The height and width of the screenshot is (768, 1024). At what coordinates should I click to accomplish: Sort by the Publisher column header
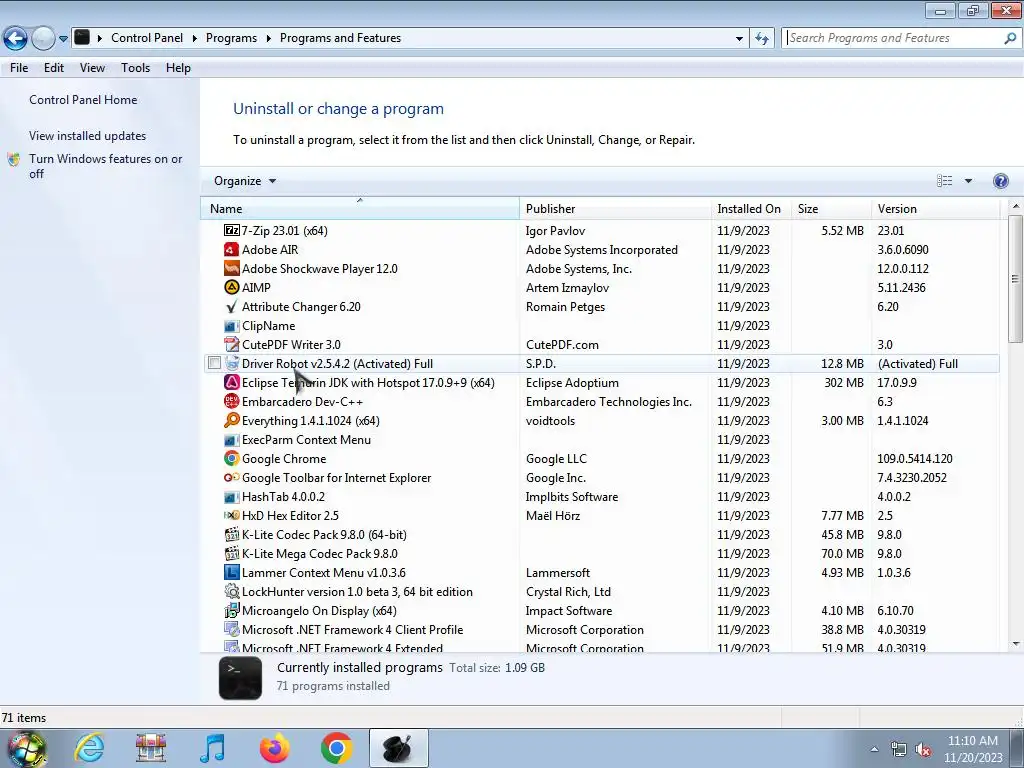coord(615,208)
